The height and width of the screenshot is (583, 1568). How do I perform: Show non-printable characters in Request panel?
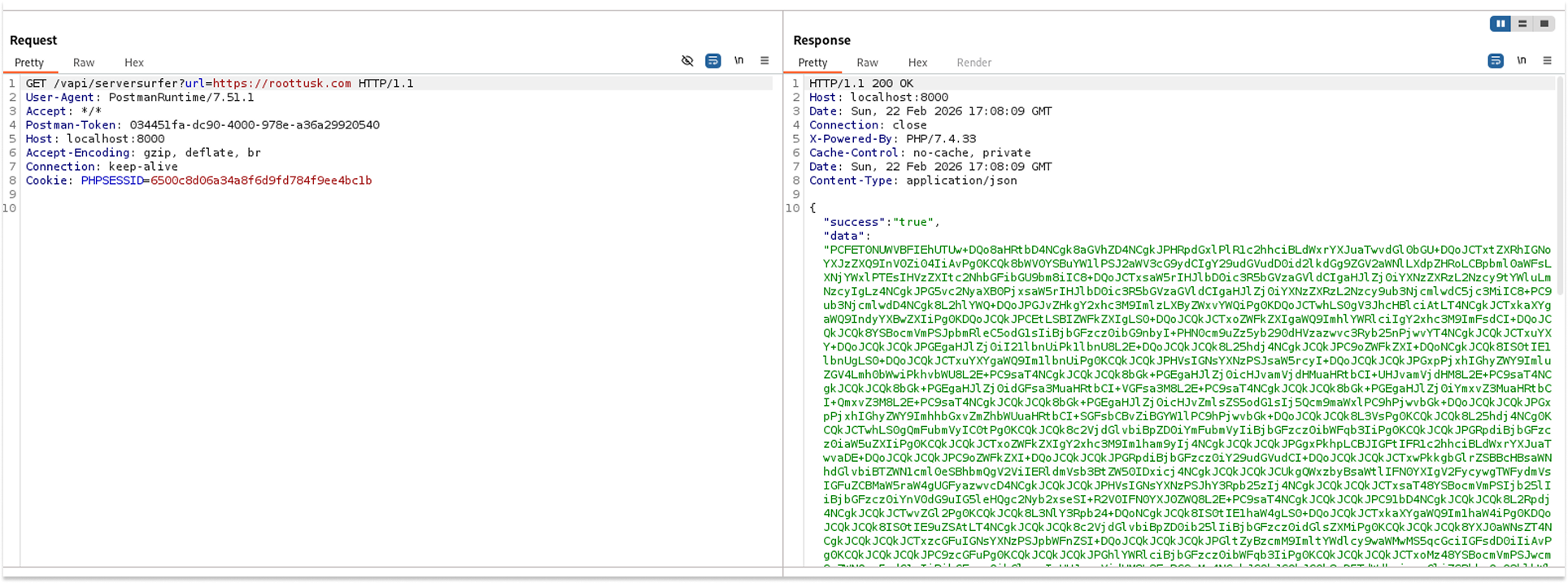point(738,61)
